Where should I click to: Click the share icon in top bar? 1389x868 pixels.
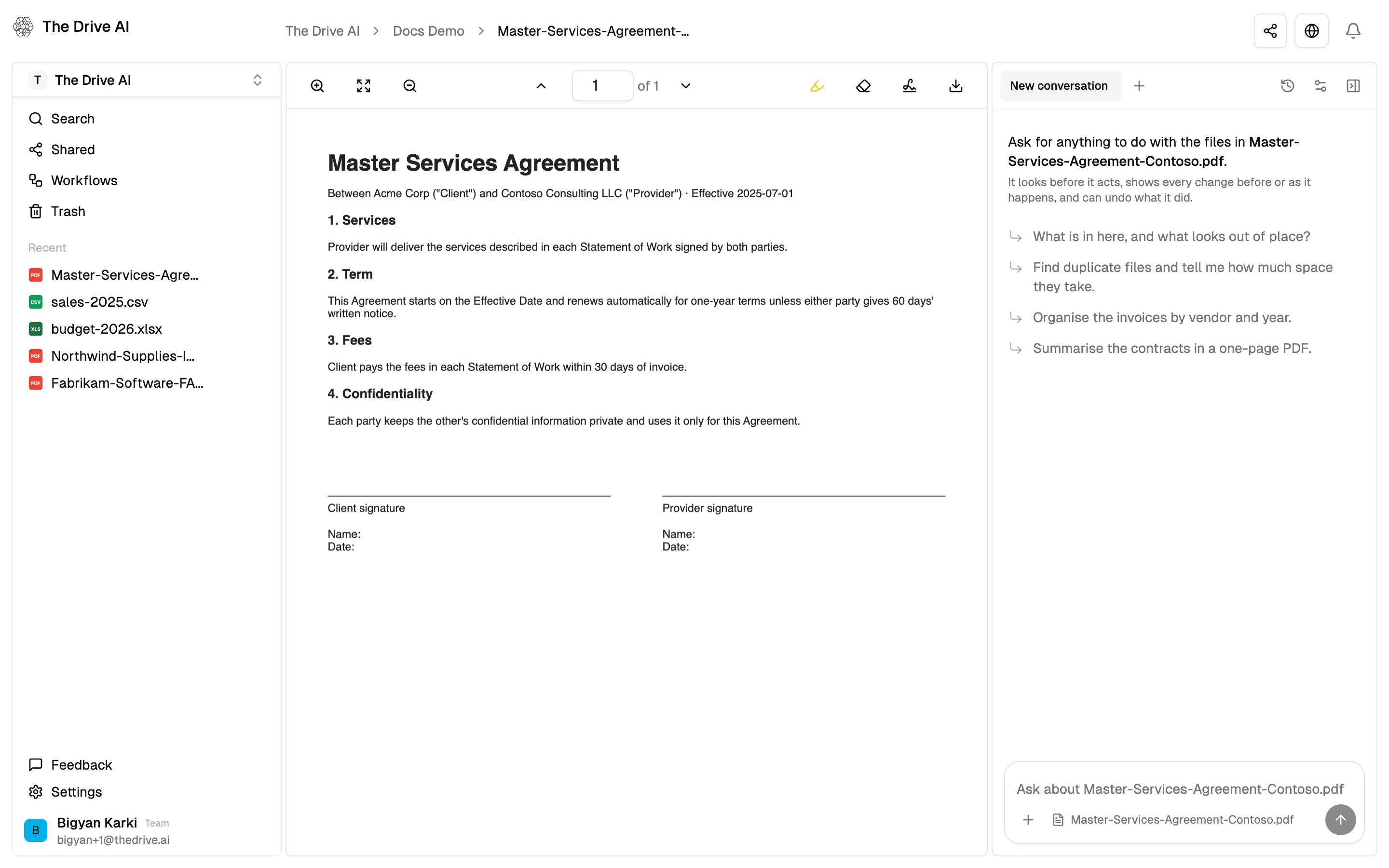[1270, 31]
